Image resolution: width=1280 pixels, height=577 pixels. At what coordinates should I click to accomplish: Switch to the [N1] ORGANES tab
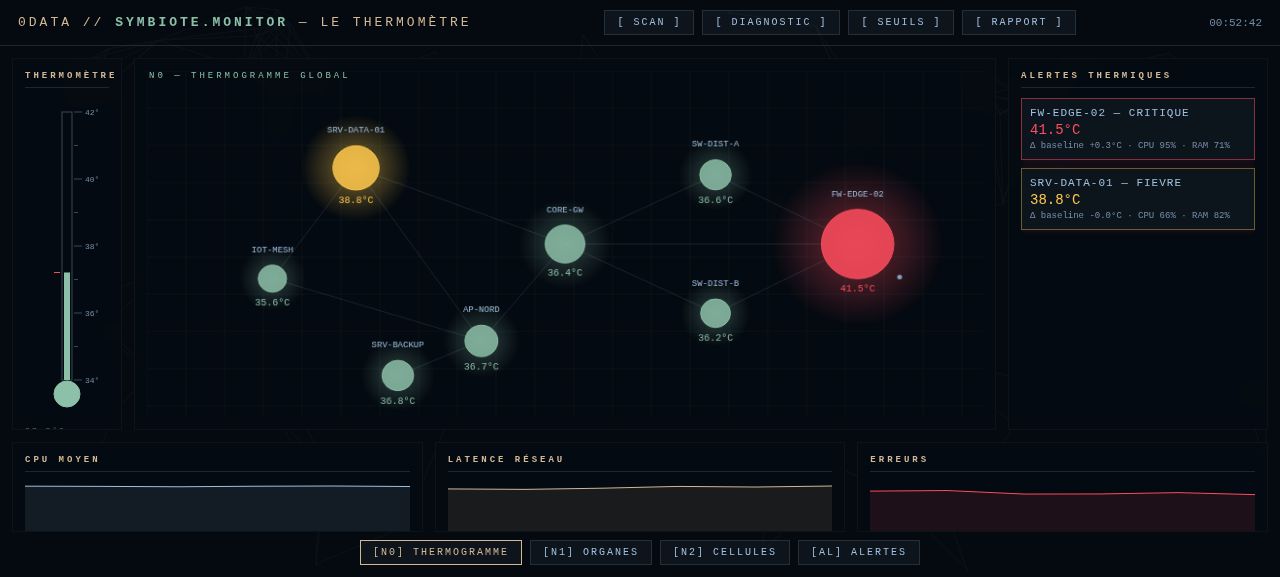[591, 553]
